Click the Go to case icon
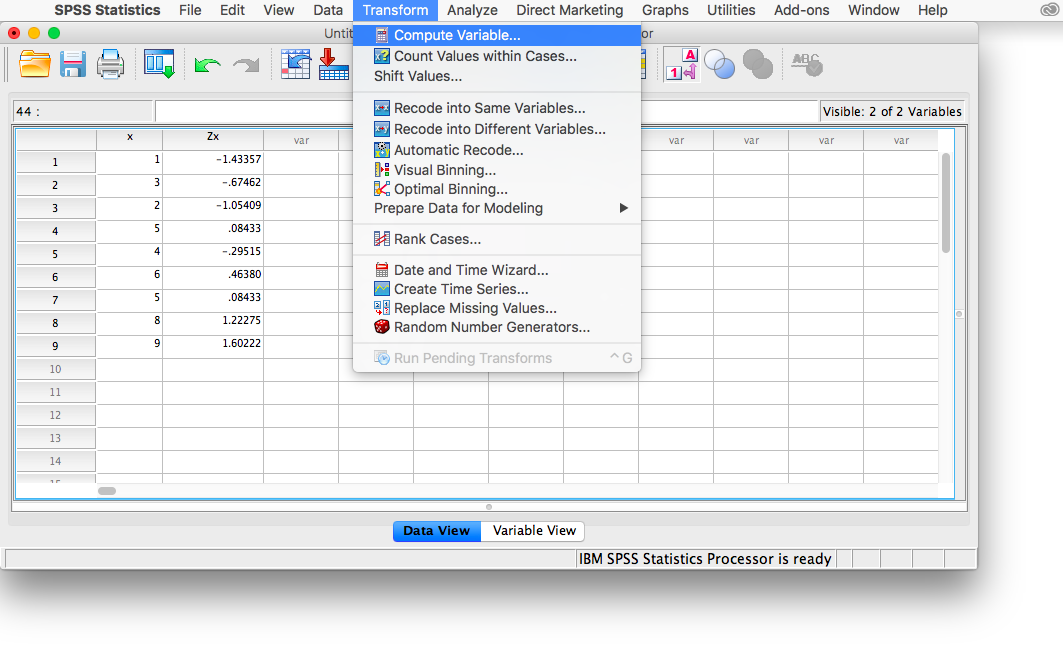Image resolution: width=1063 pixels, height=664 pixels. click(295, 64)
